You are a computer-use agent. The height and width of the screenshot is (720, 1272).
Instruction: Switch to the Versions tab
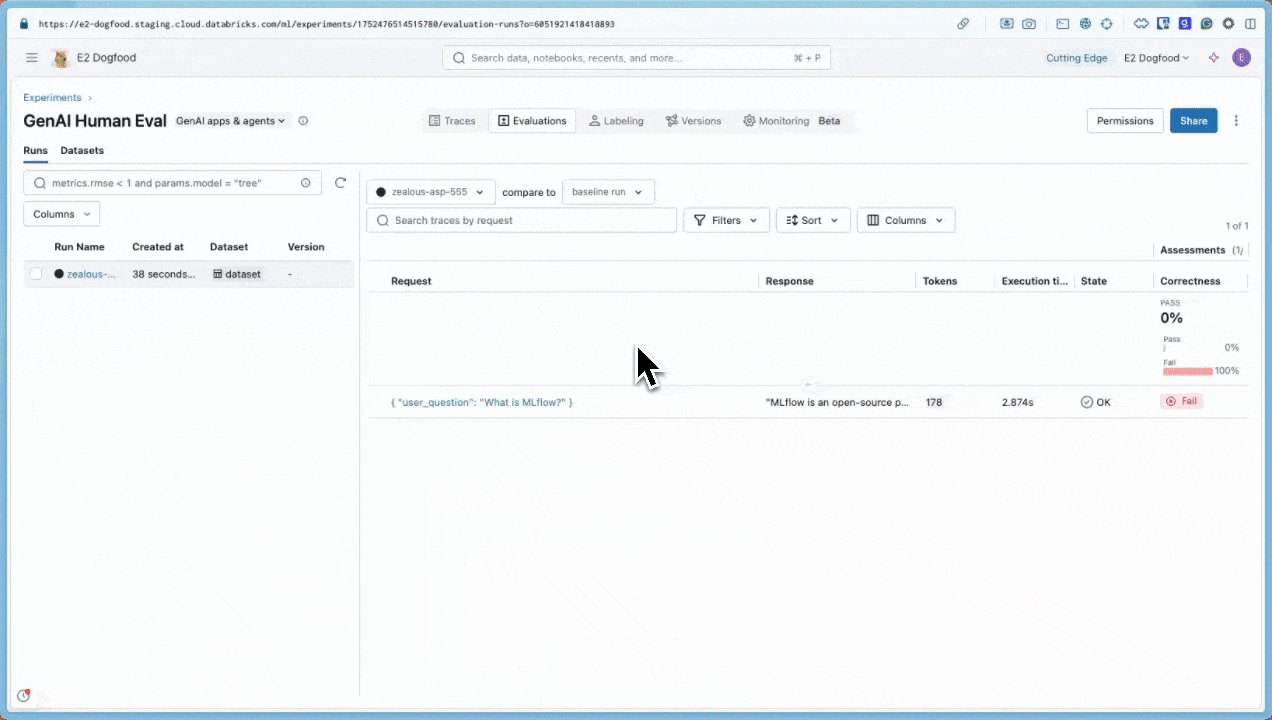[693, 121]
